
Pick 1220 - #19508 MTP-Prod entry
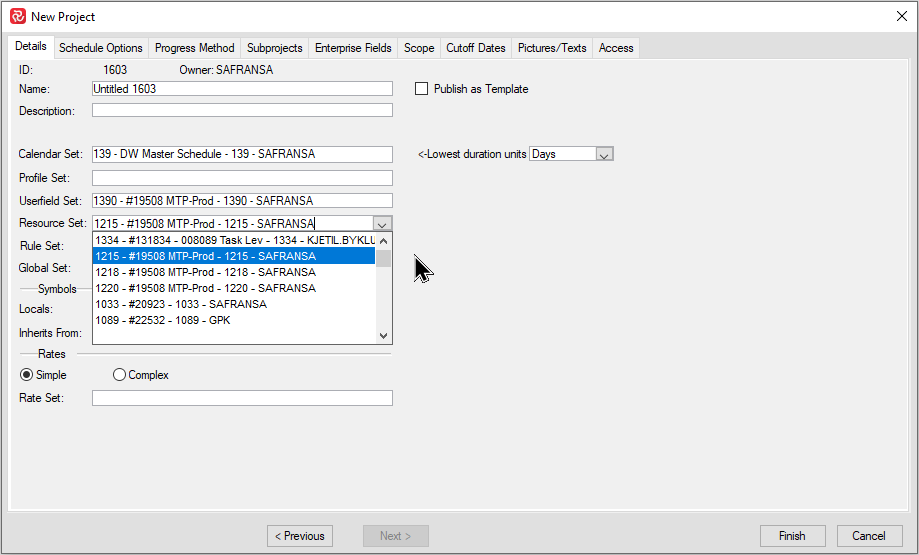234,288
